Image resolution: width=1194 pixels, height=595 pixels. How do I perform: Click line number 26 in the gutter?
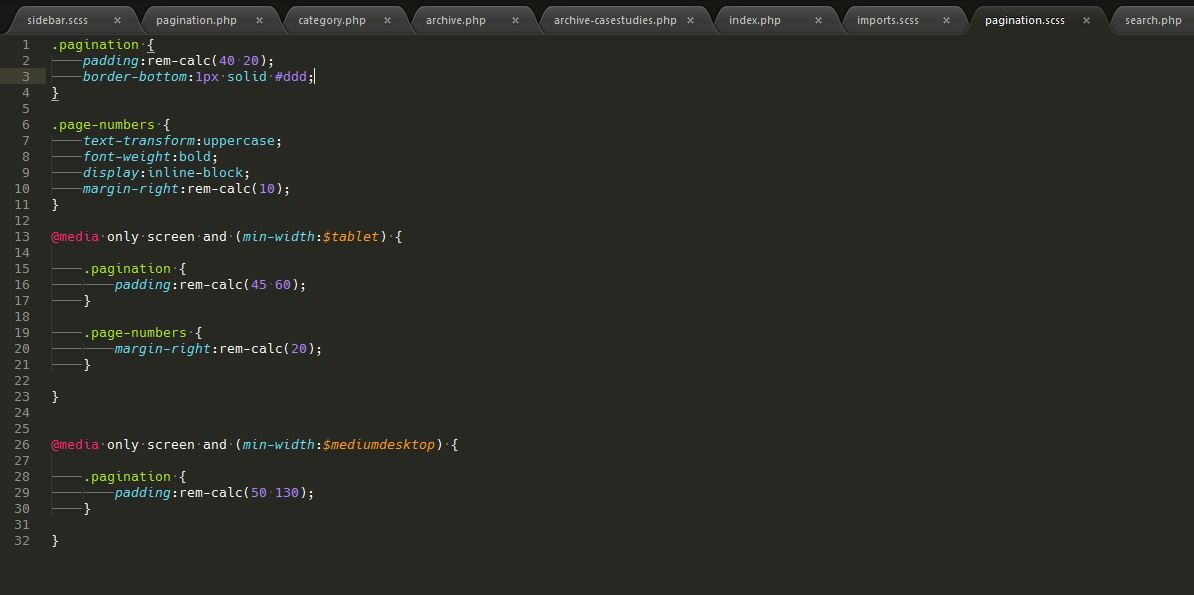[22, 445]
